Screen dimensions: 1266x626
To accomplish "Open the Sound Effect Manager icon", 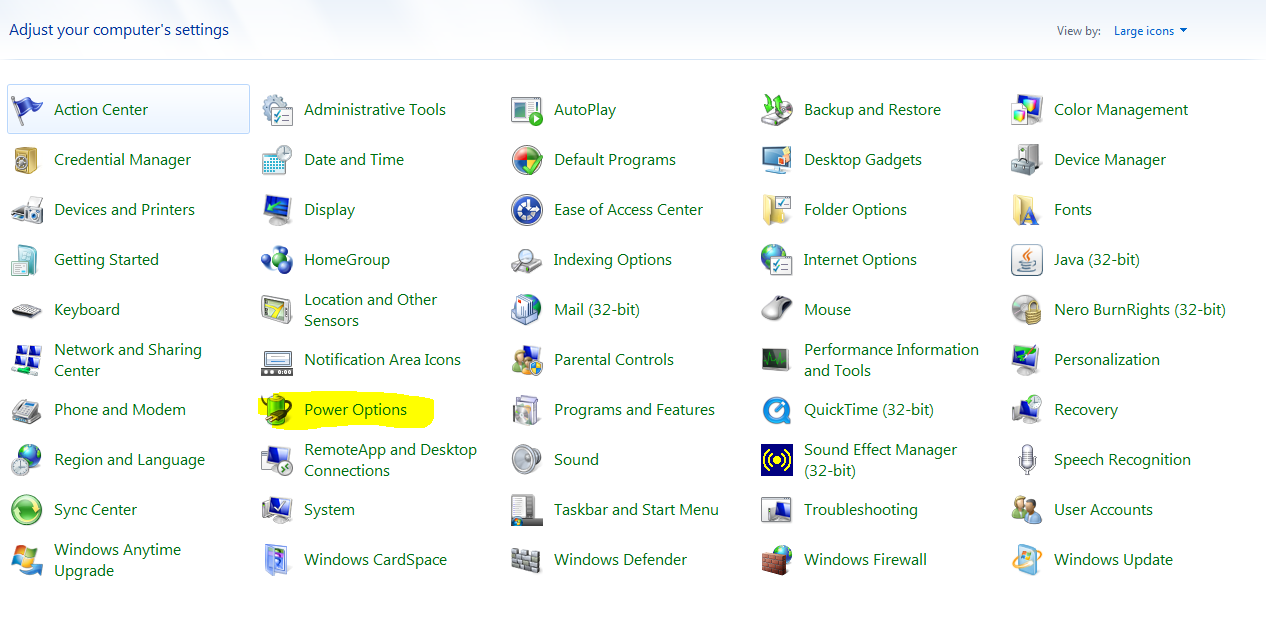I will pos(777,459).
